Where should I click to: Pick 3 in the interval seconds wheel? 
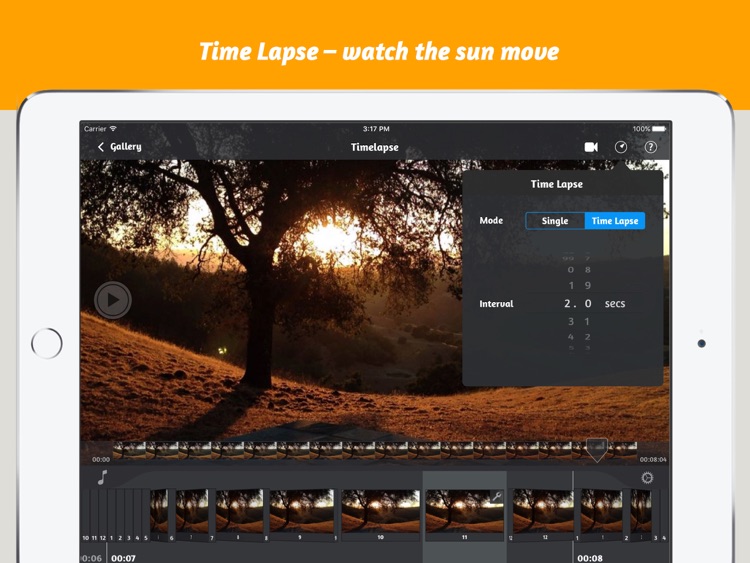571,321
